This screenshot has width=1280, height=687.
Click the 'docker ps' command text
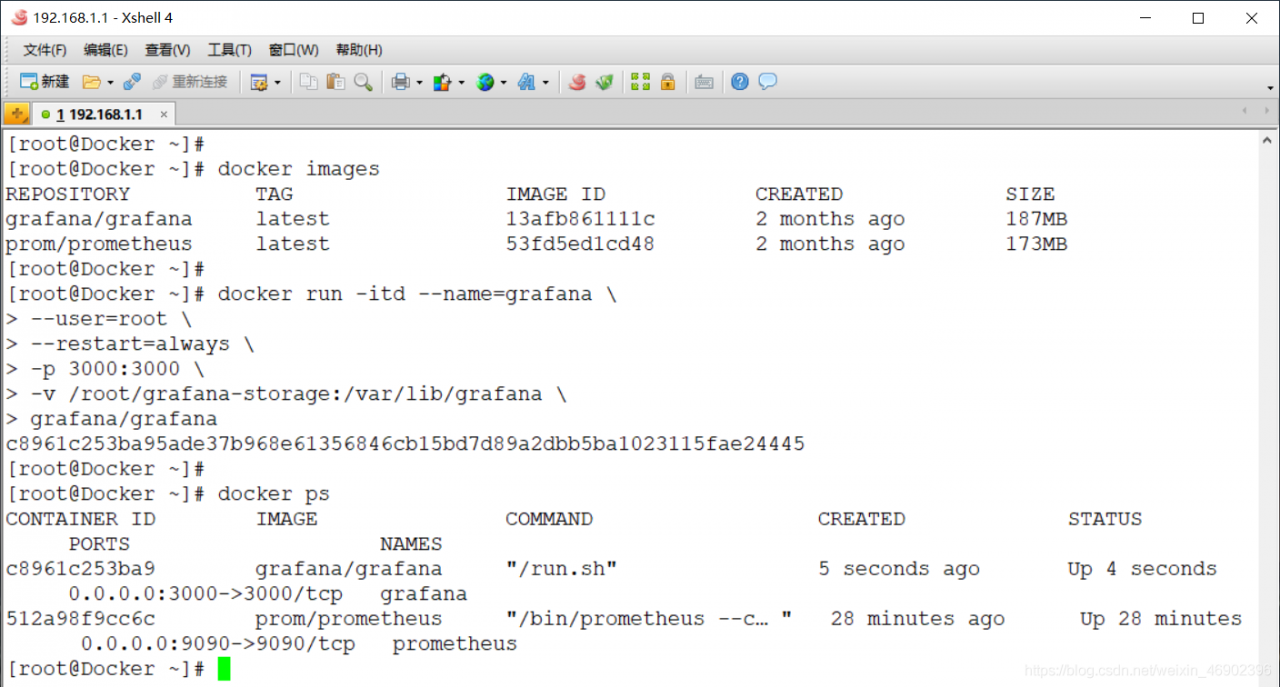274,494
